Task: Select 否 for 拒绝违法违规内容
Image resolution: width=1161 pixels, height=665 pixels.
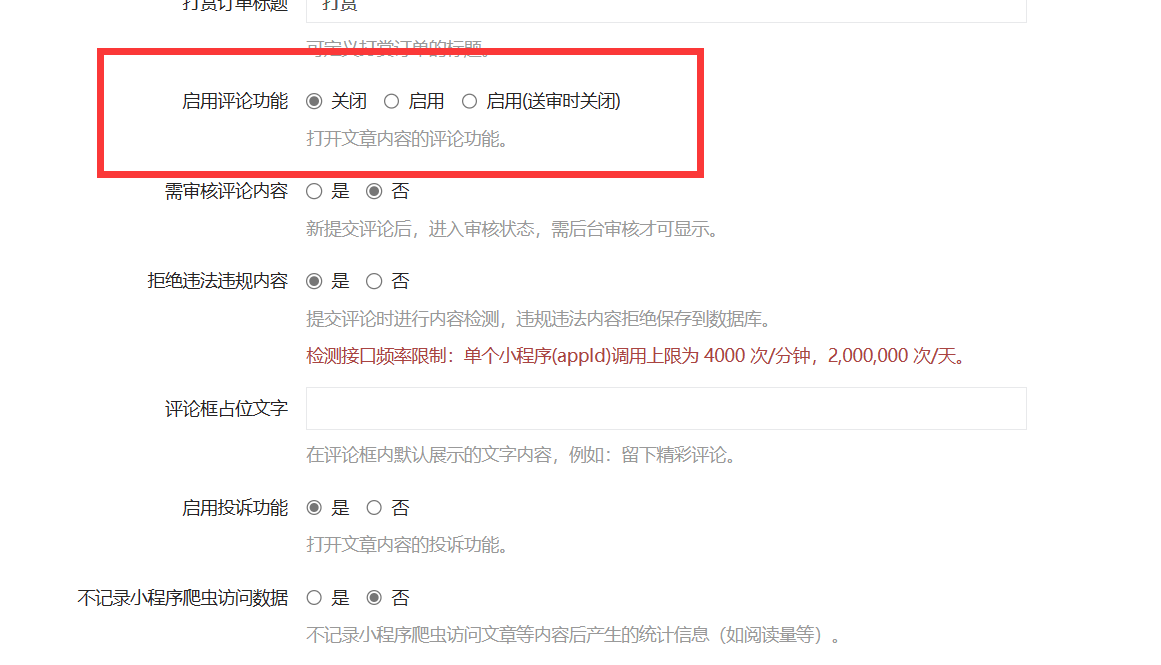Action: coord(374,281)
